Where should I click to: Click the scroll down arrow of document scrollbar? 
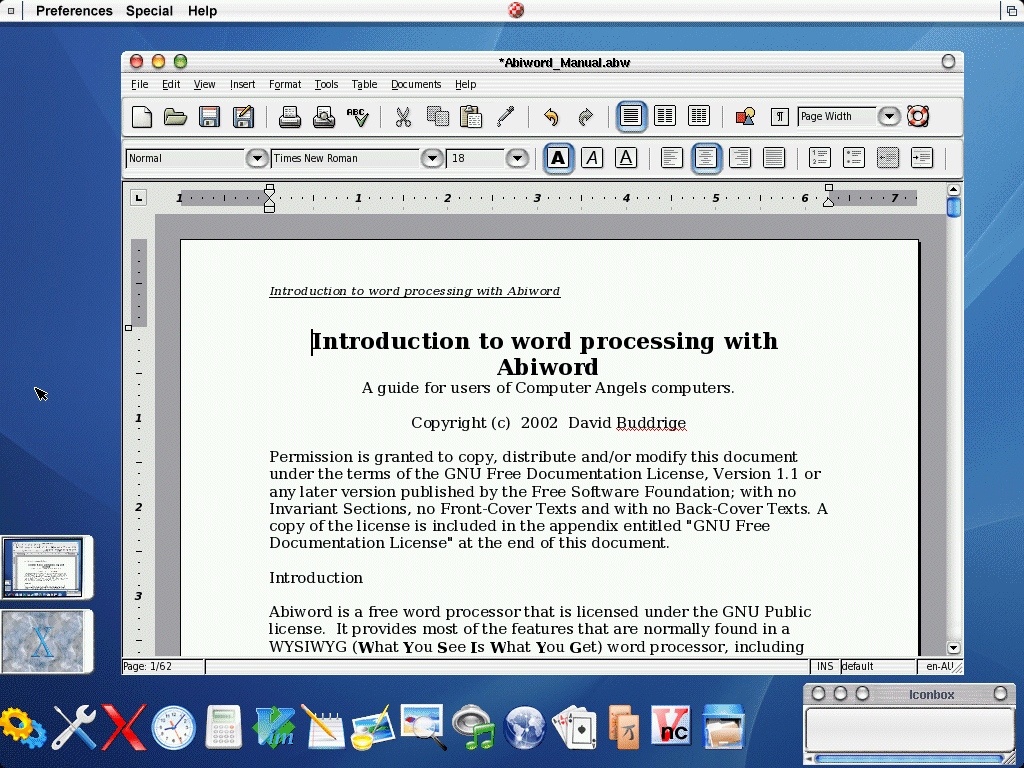tap(953, 648)
